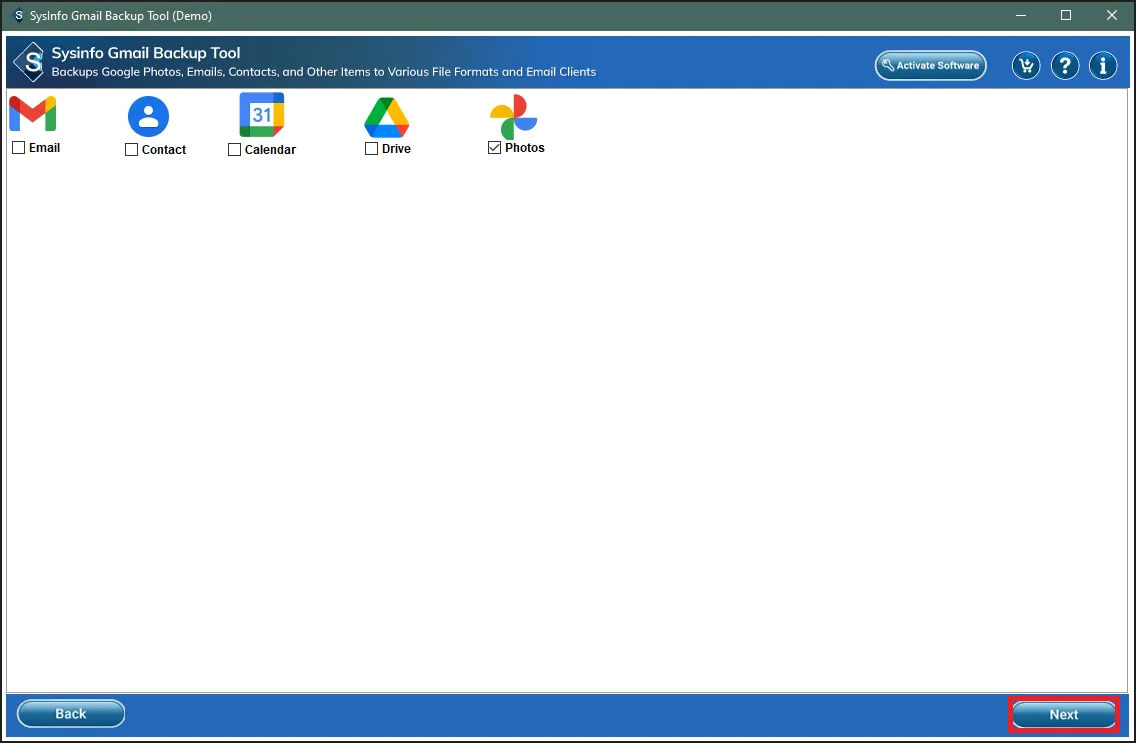This screenshot has width=1136, height=743.
Task: Enable the Email checkbox
Action: coord(19,148)
